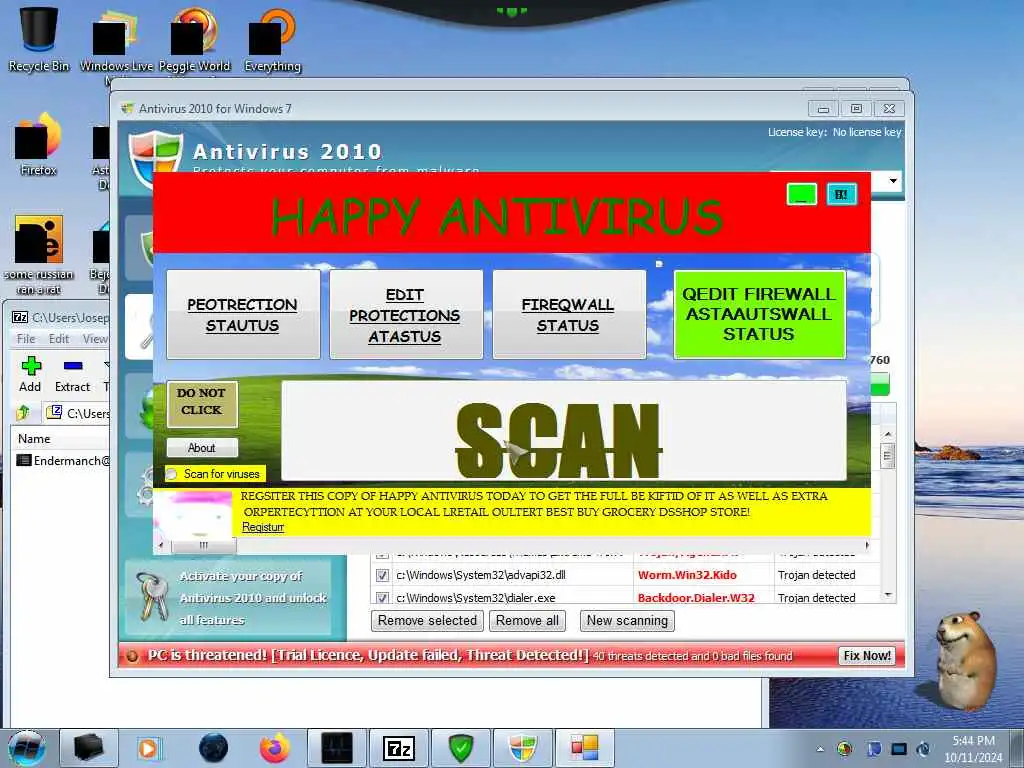Click the big SCAN button

coord(564,431)
